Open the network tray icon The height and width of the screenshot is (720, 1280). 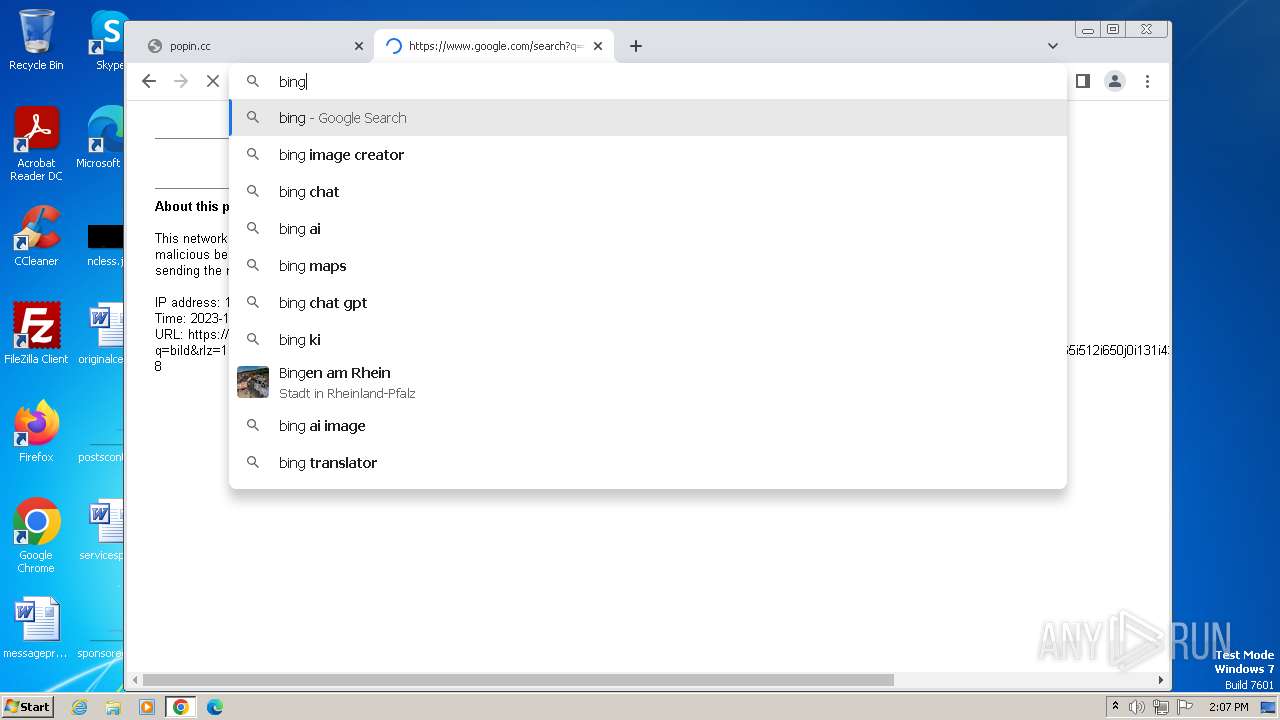coord(1161,707)
